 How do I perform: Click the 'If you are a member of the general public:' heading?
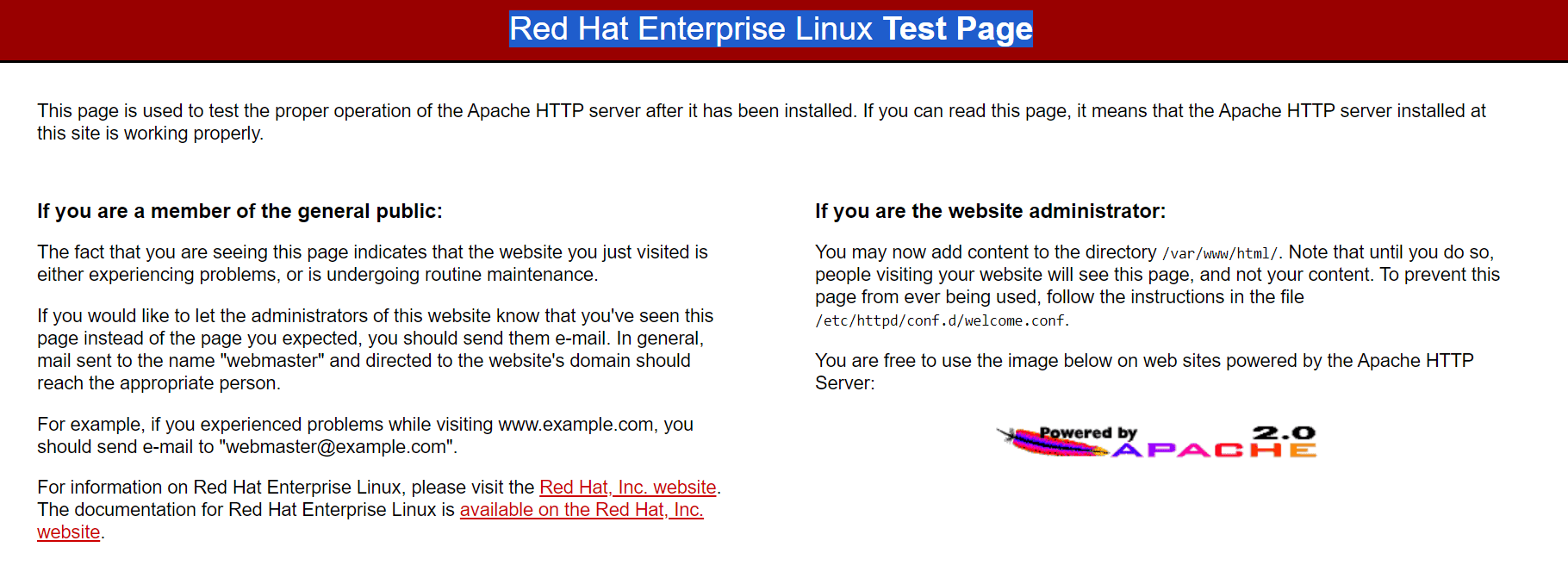coord(240,211)
